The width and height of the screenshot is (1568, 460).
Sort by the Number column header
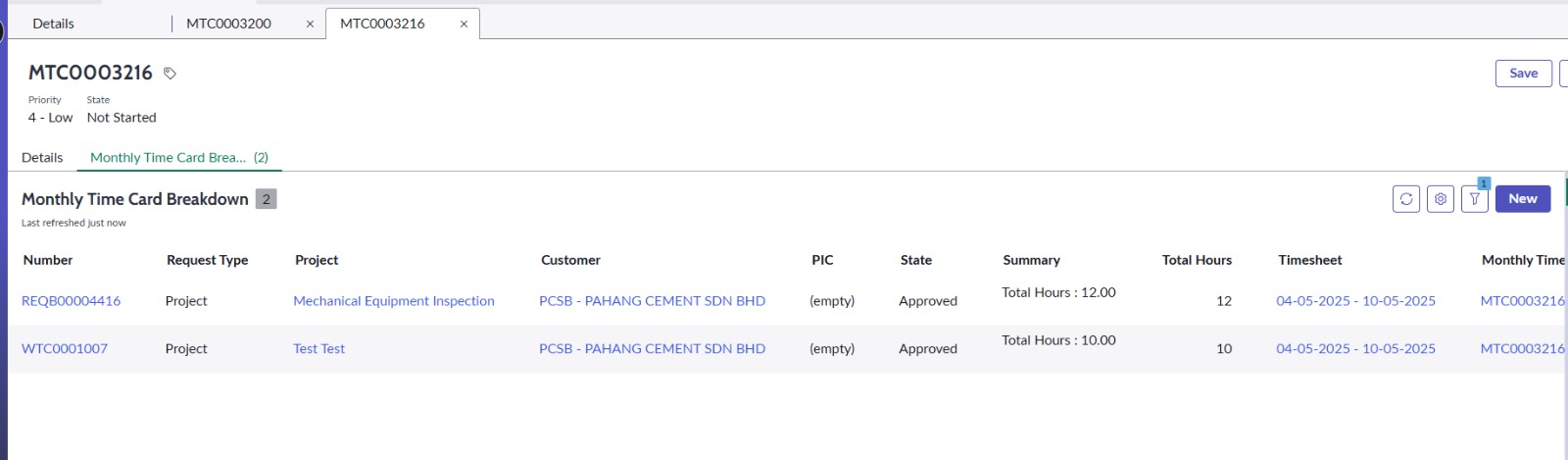pos(48,260)
